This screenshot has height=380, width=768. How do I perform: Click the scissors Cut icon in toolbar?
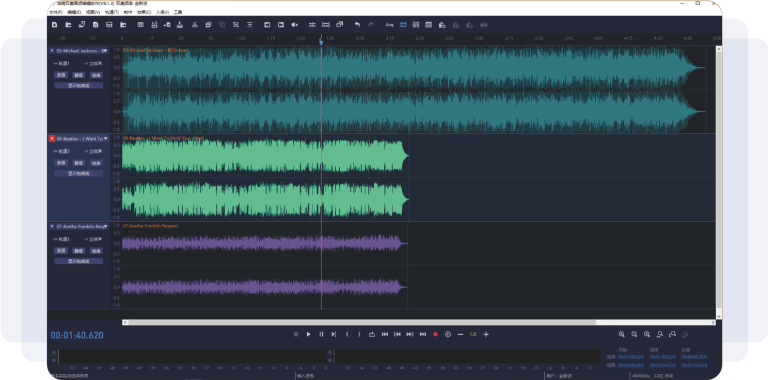pyautogui.click(x=194, y=24)
